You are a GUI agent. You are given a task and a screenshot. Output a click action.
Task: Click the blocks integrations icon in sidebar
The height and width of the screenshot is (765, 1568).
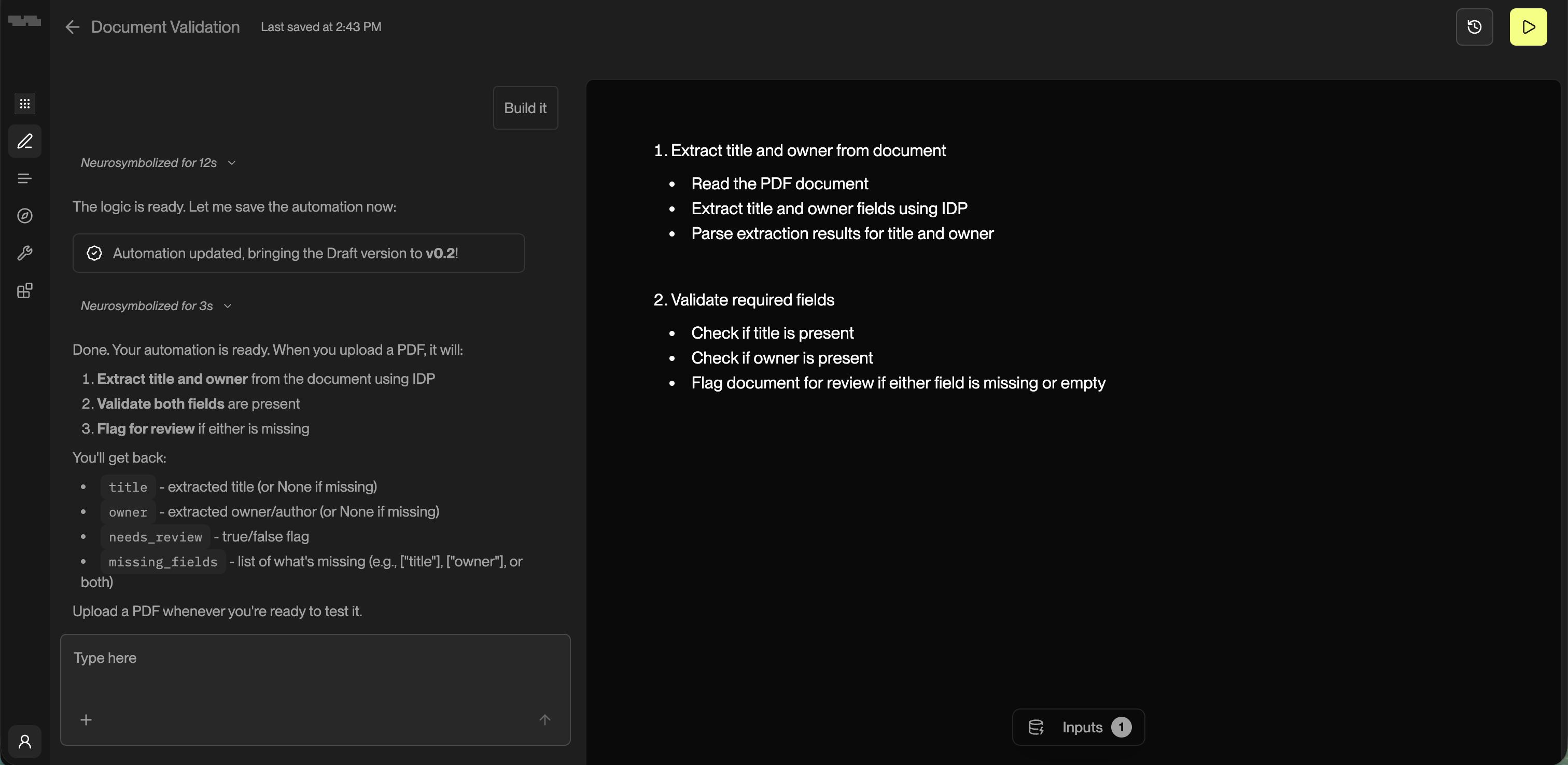point(25,290)
